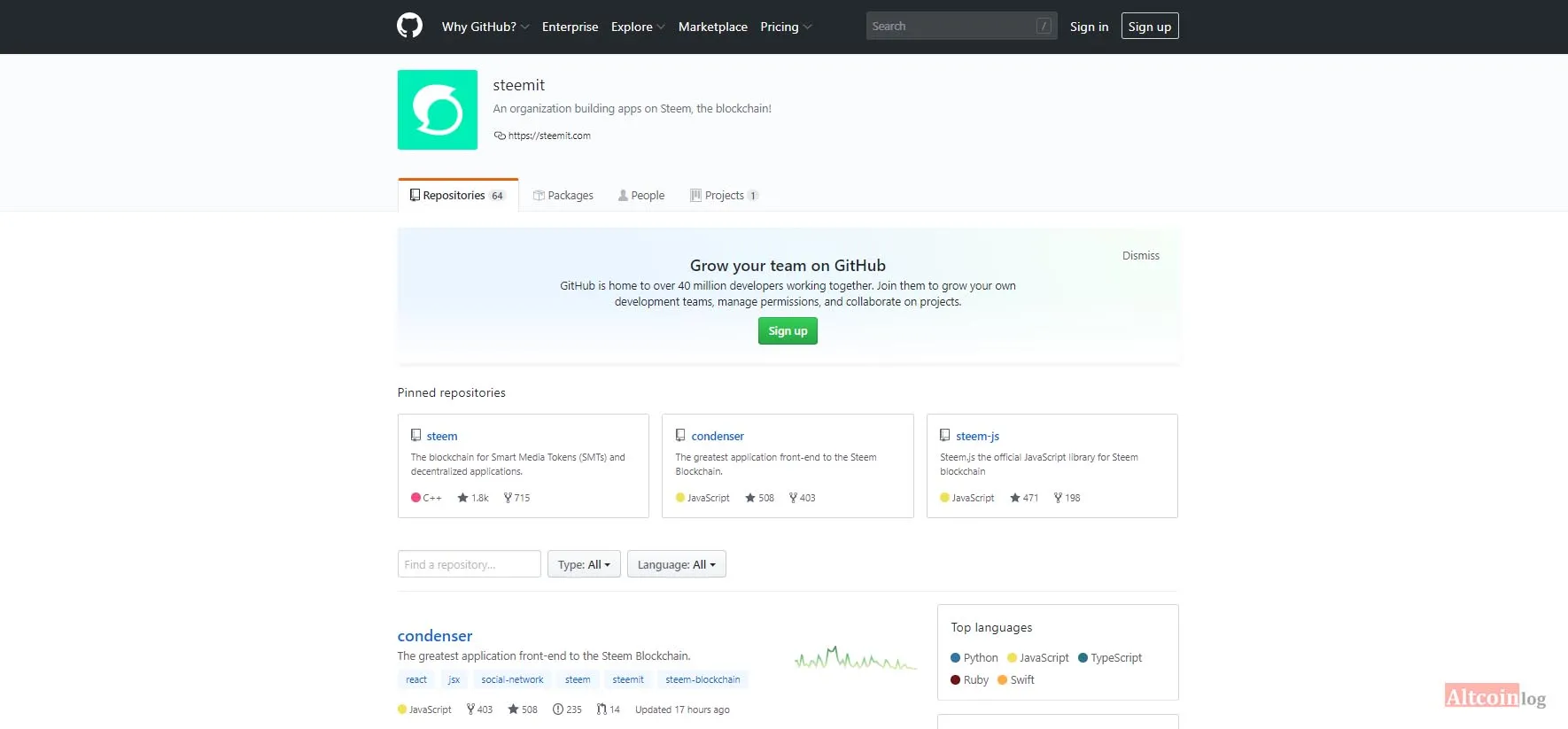Click the header Sign up button

click(x=1150, y=27)
